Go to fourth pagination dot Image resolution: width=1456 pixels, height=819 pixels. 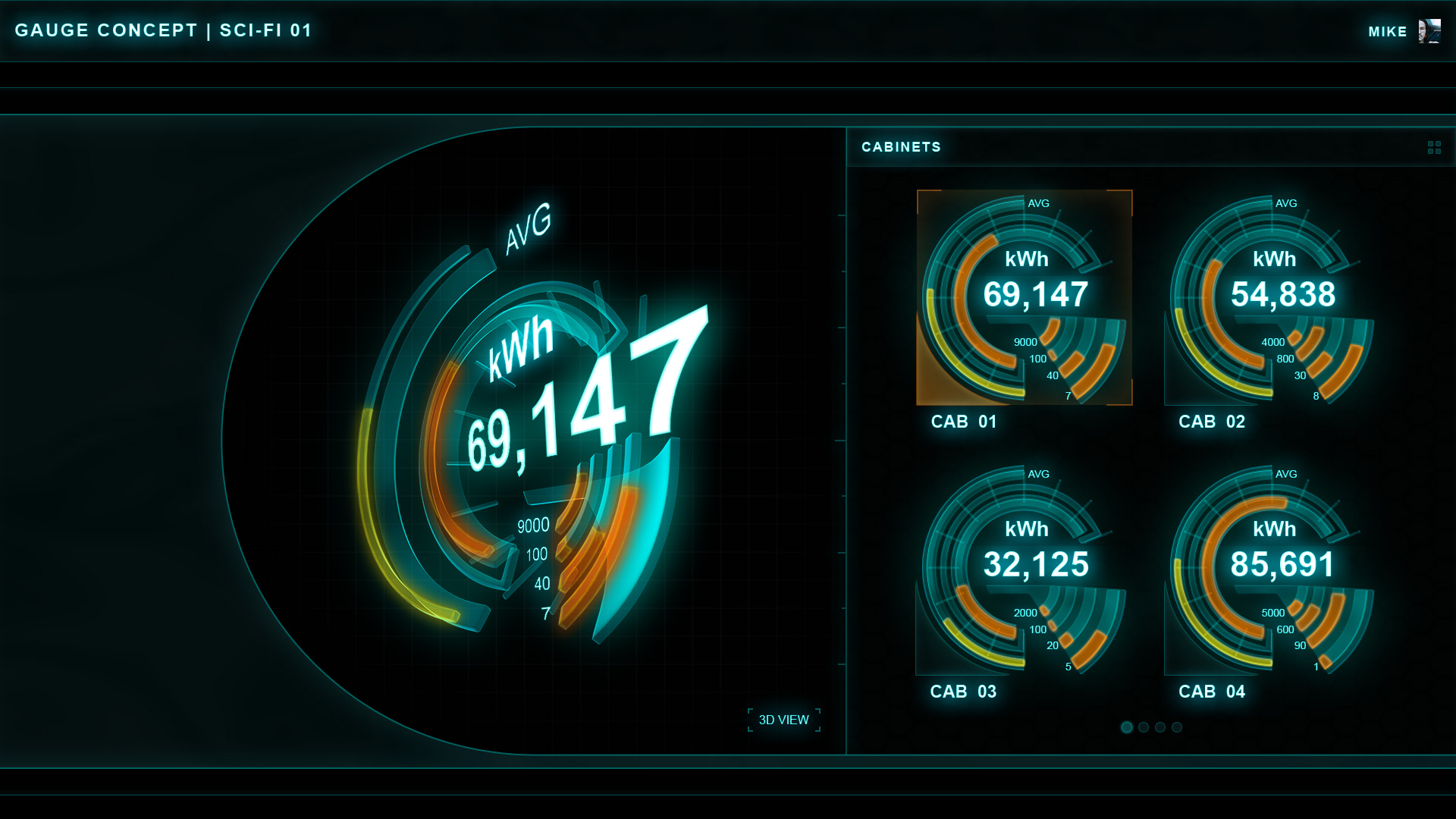[x=1177, y=727]
